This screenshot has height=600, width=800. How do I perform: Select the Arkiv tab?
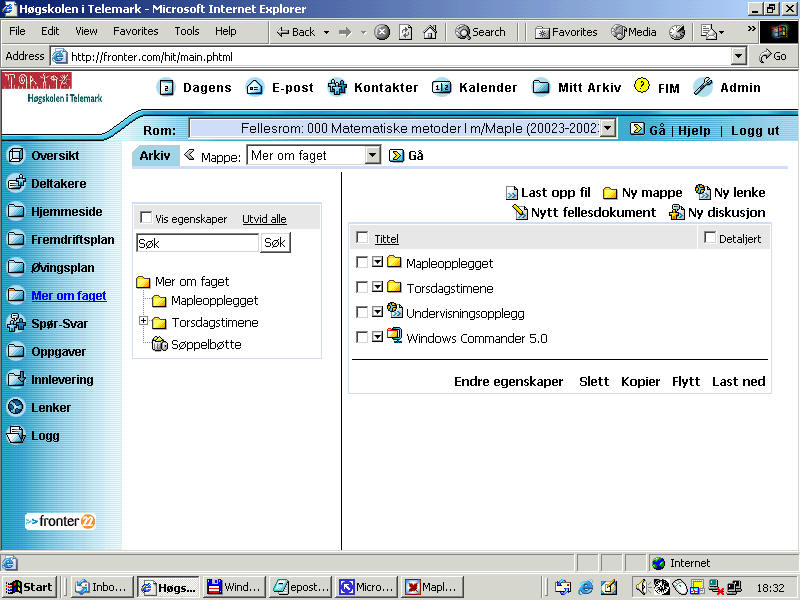click(155, 155)
